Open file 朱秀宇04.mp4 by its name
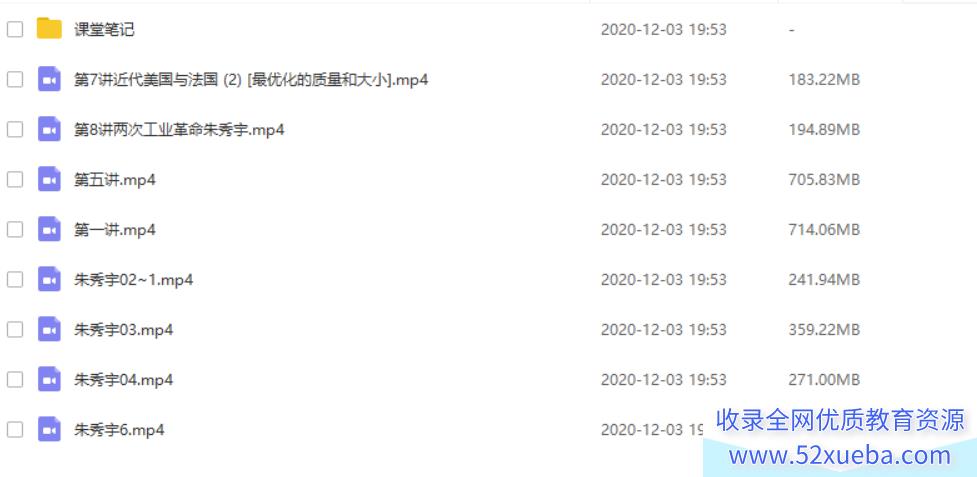This screenshot has width=977, height=477. (x=123, y=379)
